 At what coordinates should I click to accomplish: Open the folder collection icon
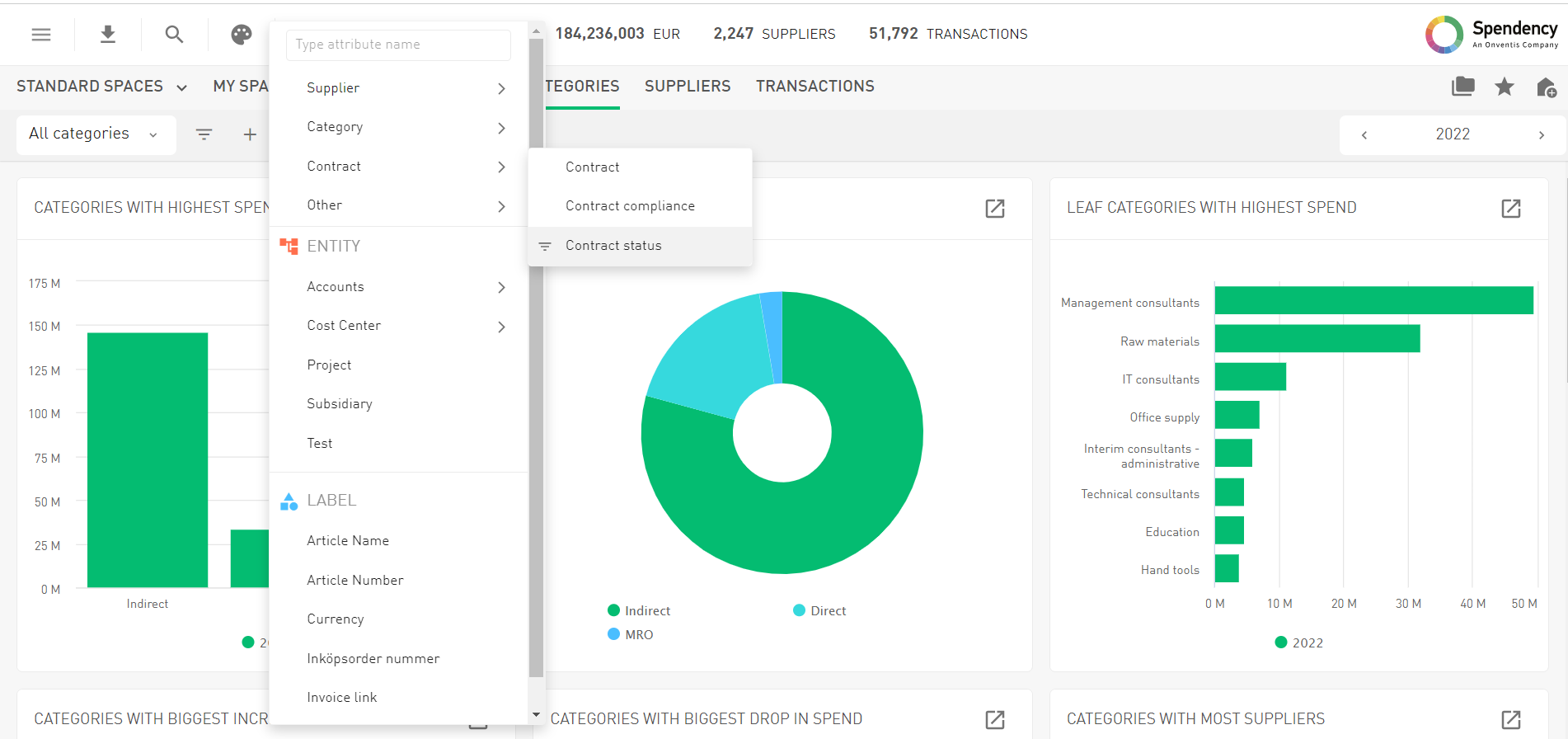point(1463,87)
